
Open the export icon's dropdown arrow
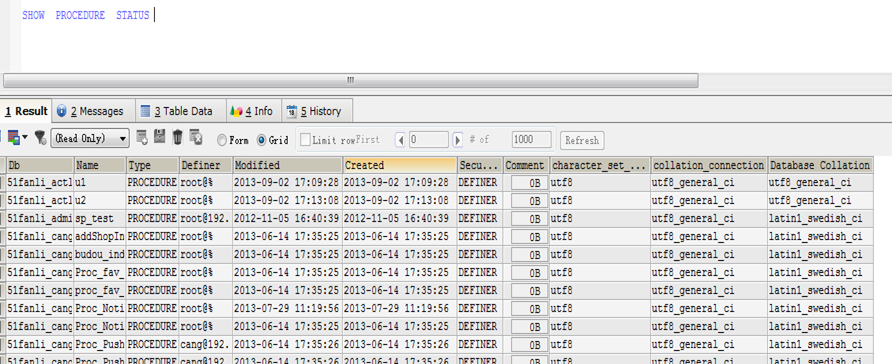tap(24, 138)
